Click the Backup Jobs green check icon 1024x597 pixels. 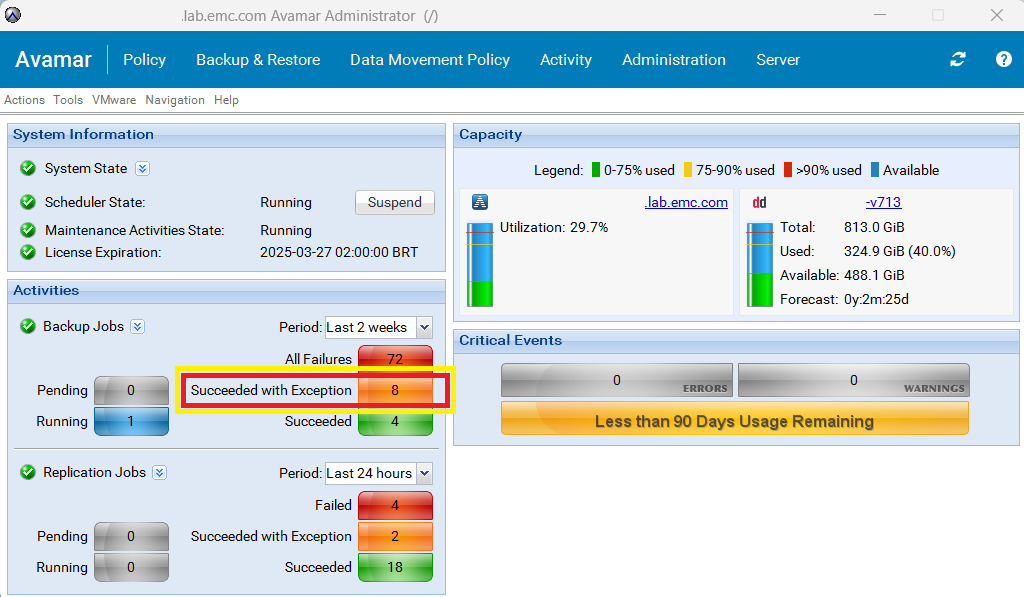coord(27,326)
